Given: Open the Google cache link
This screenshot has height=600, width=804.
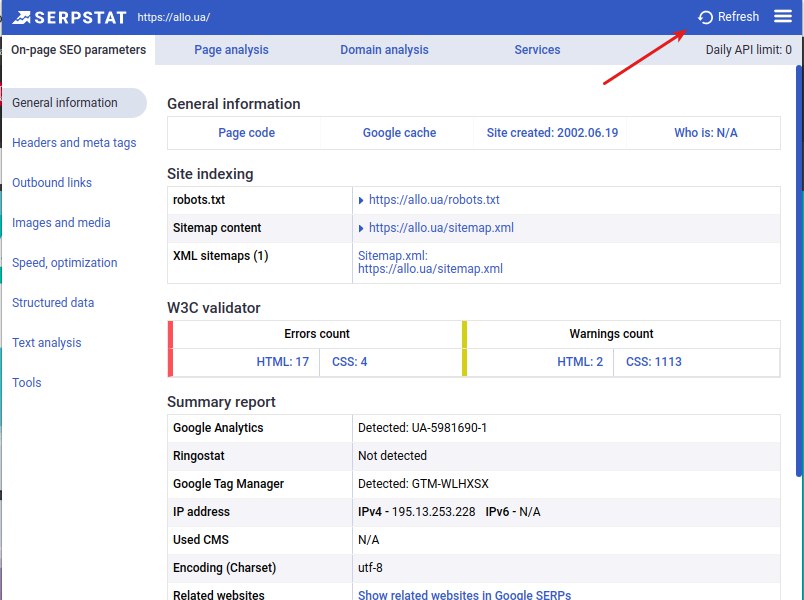Looking at the screenshot, I should click(x=399, y=133).
